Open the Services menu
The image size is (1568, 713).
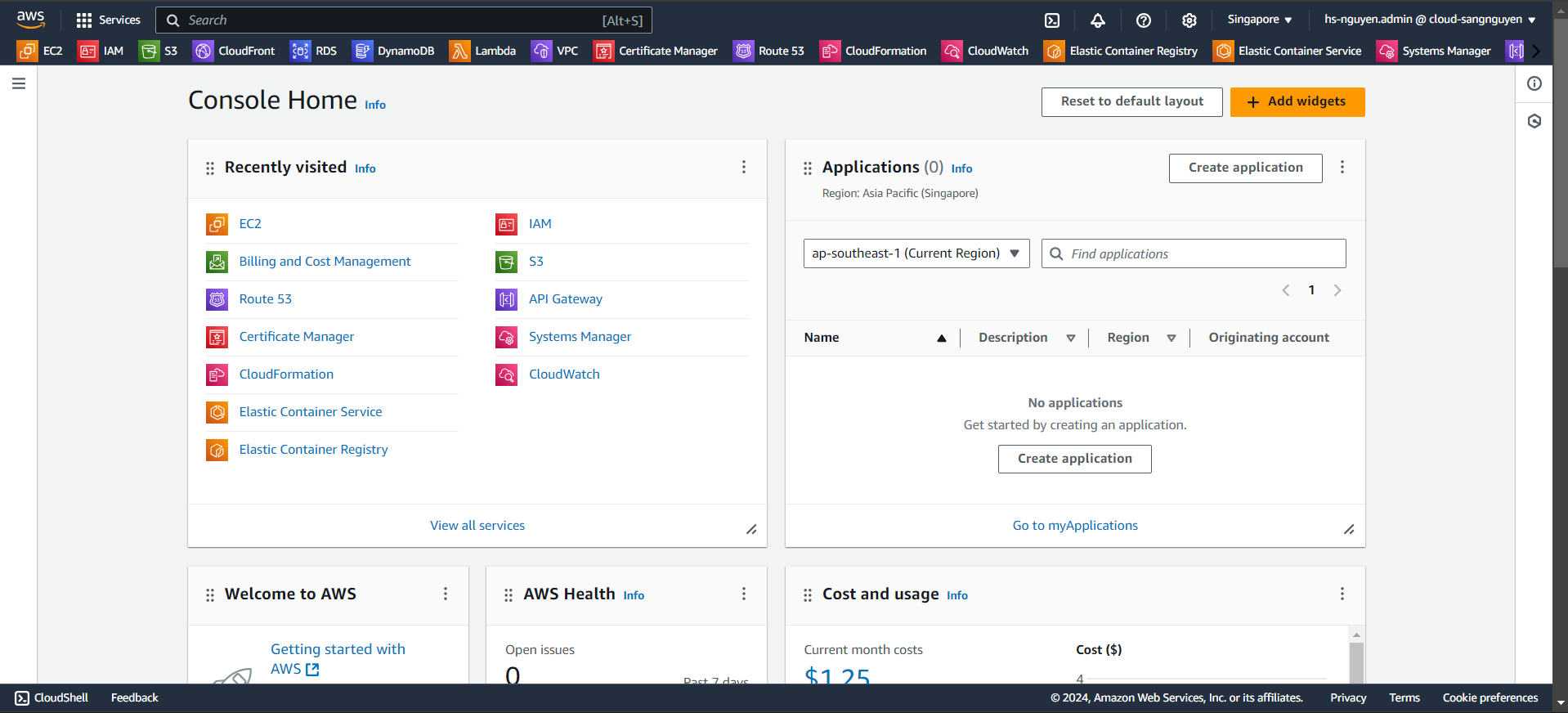click(x=108, y=20)
